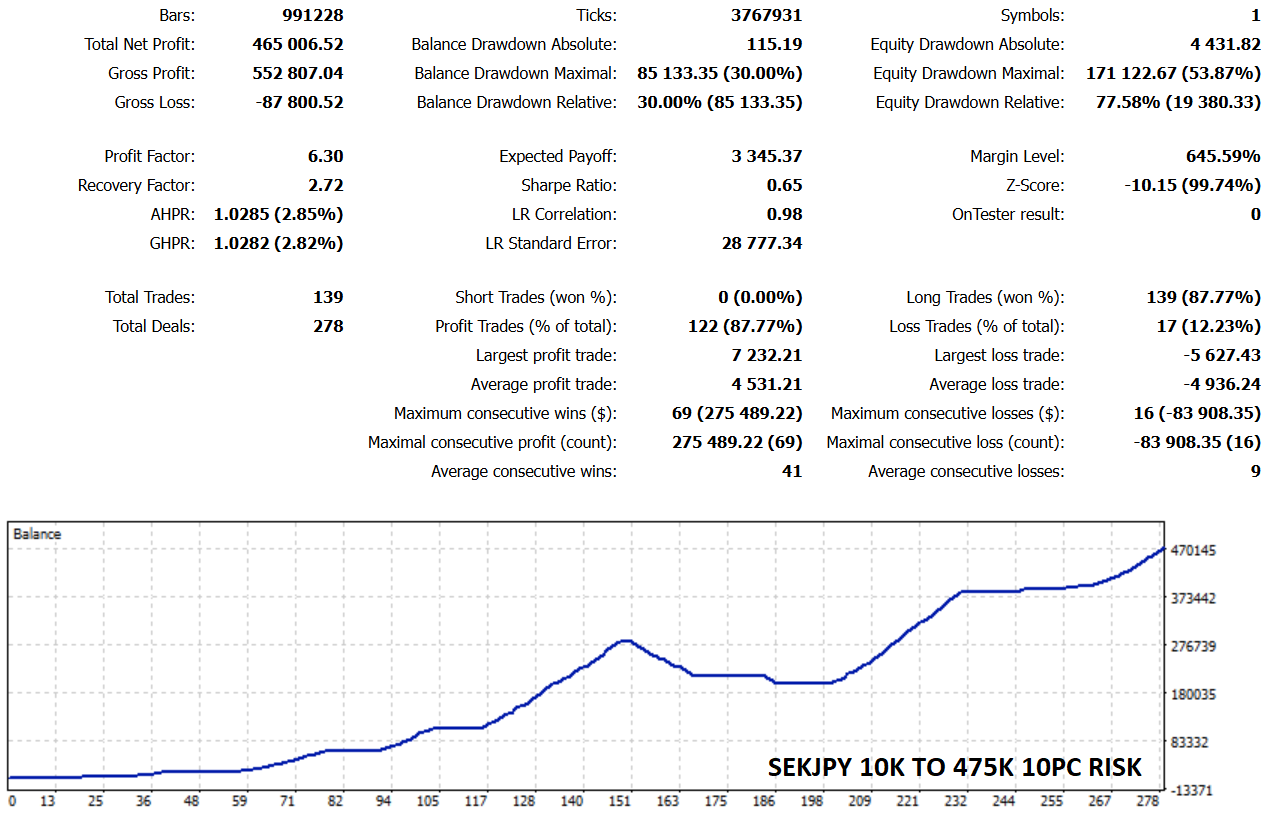Click the LR Standard Error value 28 777.34
The image size is (1274, 818).
762,244
